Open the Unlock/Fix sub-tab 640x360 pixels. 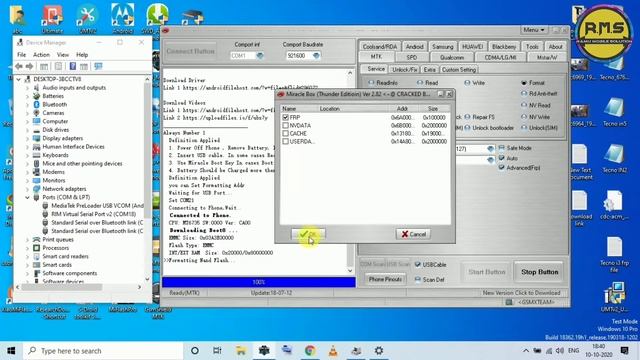[x=404, y=70]
